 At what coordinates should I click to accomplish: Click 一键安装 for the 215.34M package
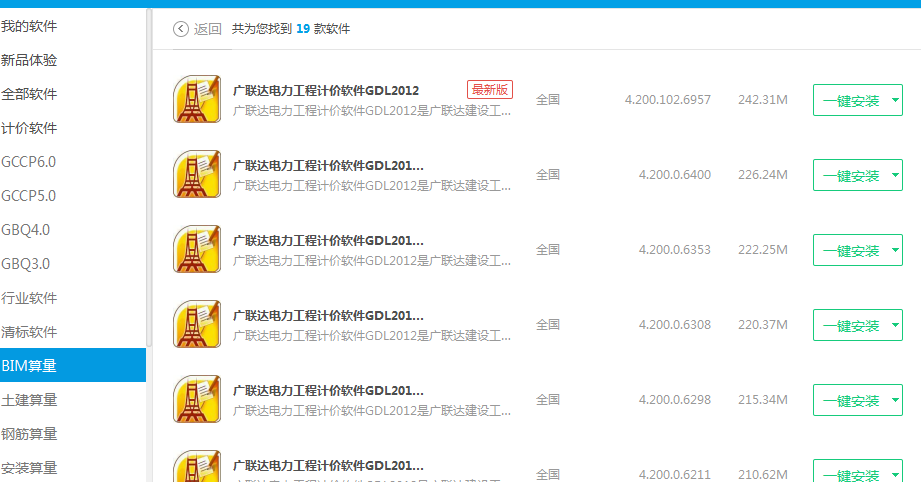pyautogui.click(x=851, y=401)
